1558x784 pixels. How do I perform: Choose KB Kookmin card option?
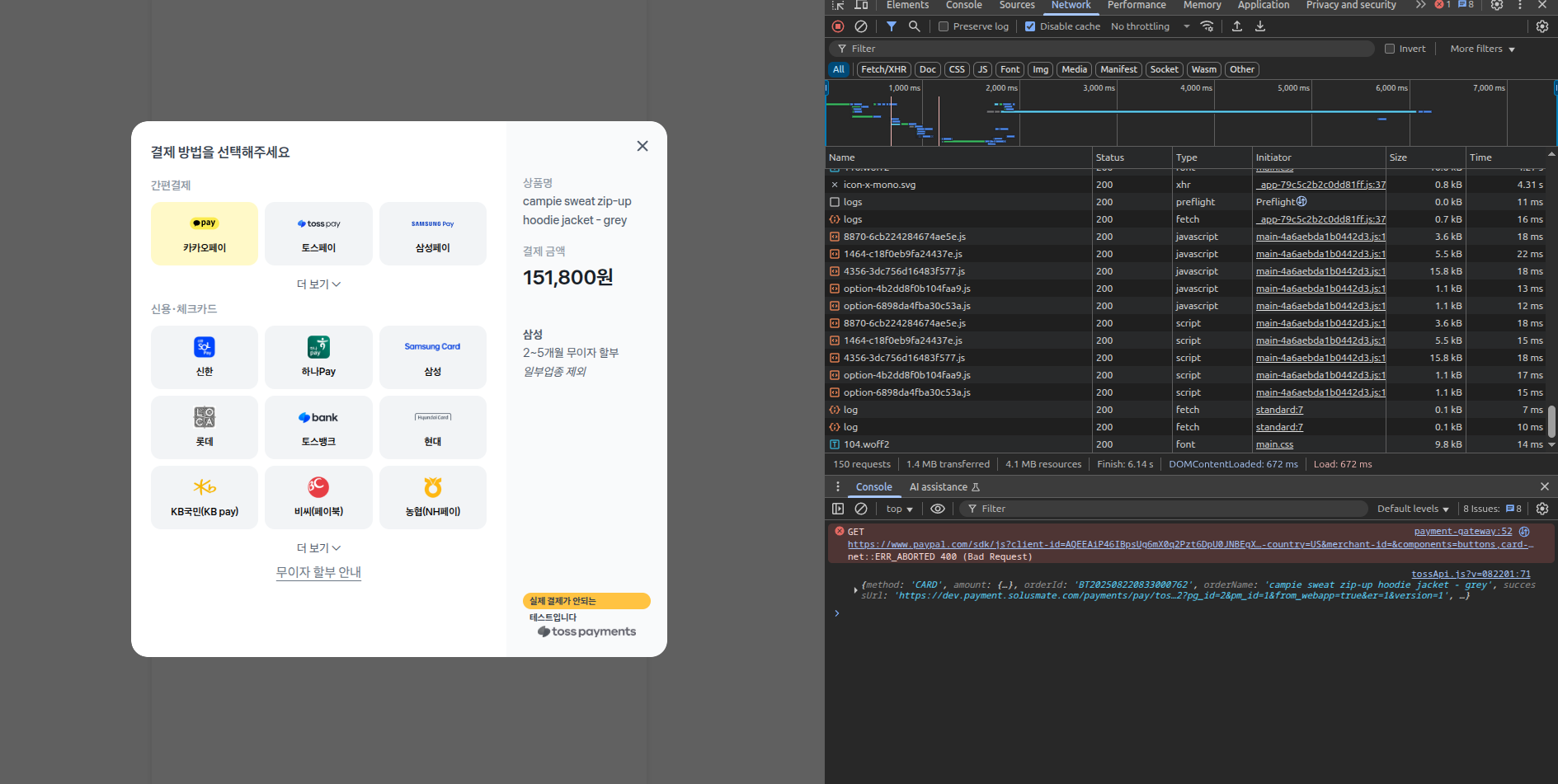[x=205, y=497]
